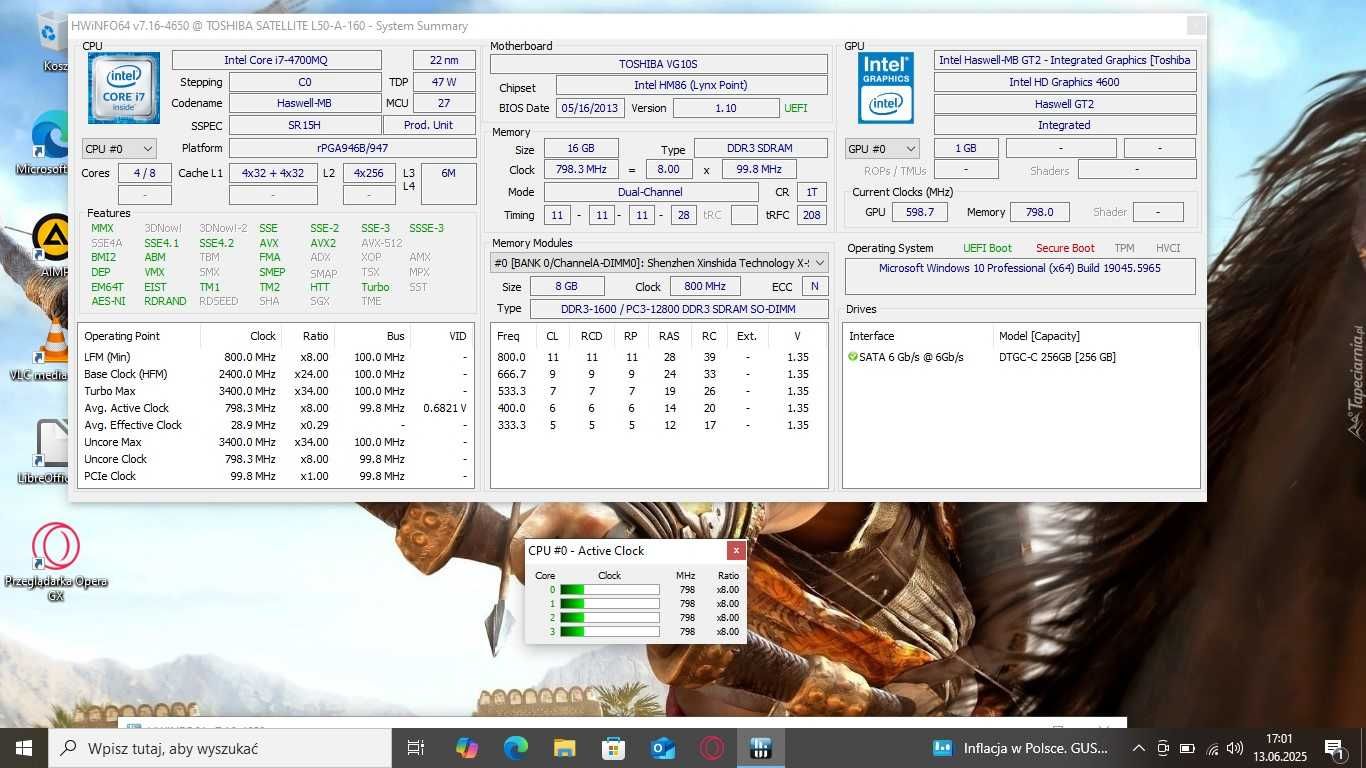1366x768 pixels.
Task: Click the Intel Core i7 logo
Action: point(123,88)
